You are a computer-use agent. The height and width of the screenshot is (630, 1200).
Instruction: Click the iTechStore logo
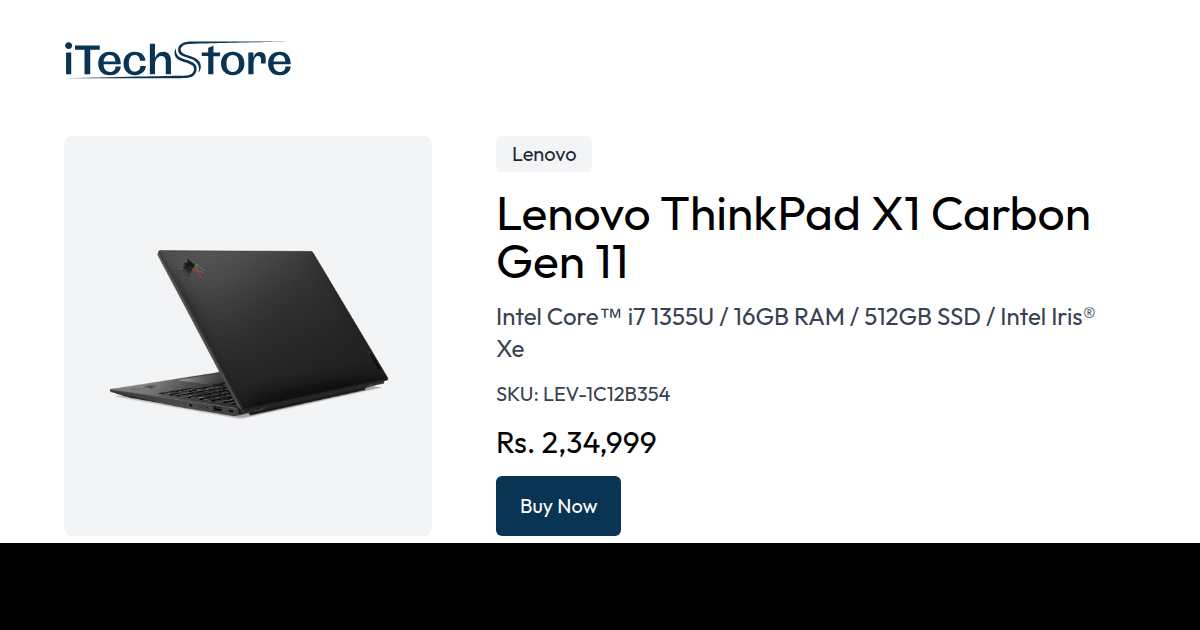(x=177, y=60)
